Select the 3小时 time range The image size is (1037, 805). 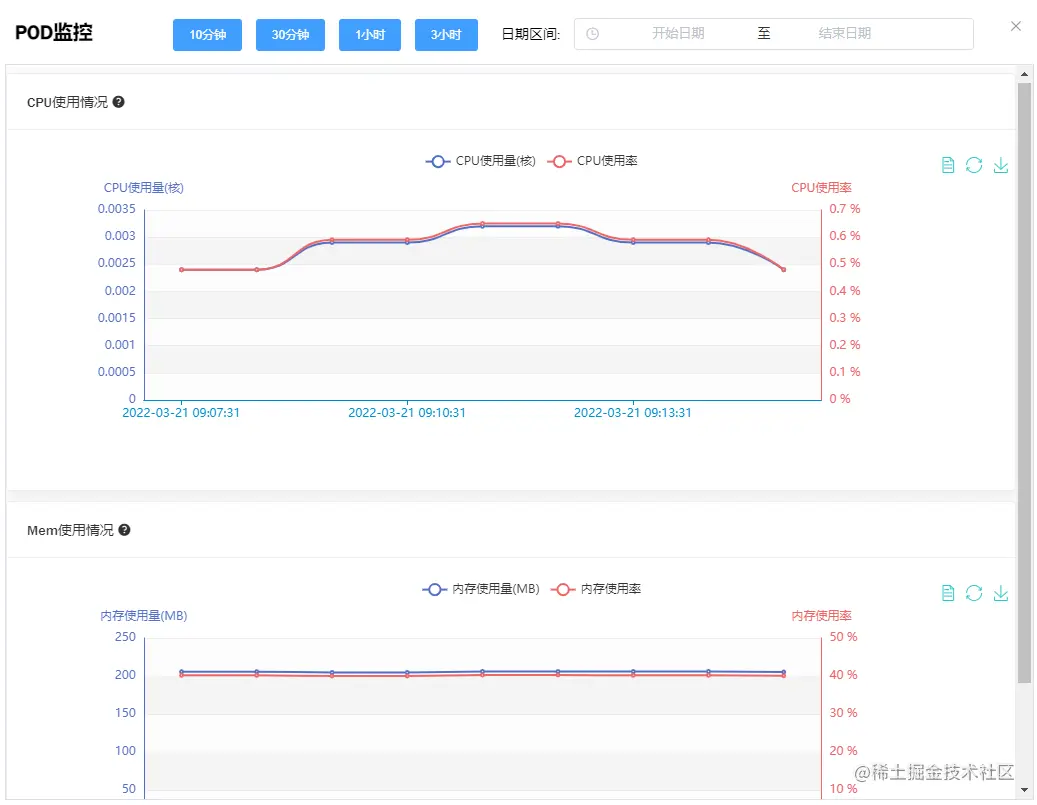click(446, 34)
